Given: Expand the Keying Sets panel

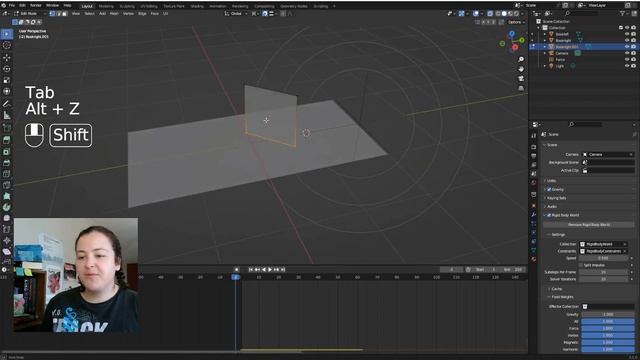Looking at the screenshot, I should pos(556,198).
